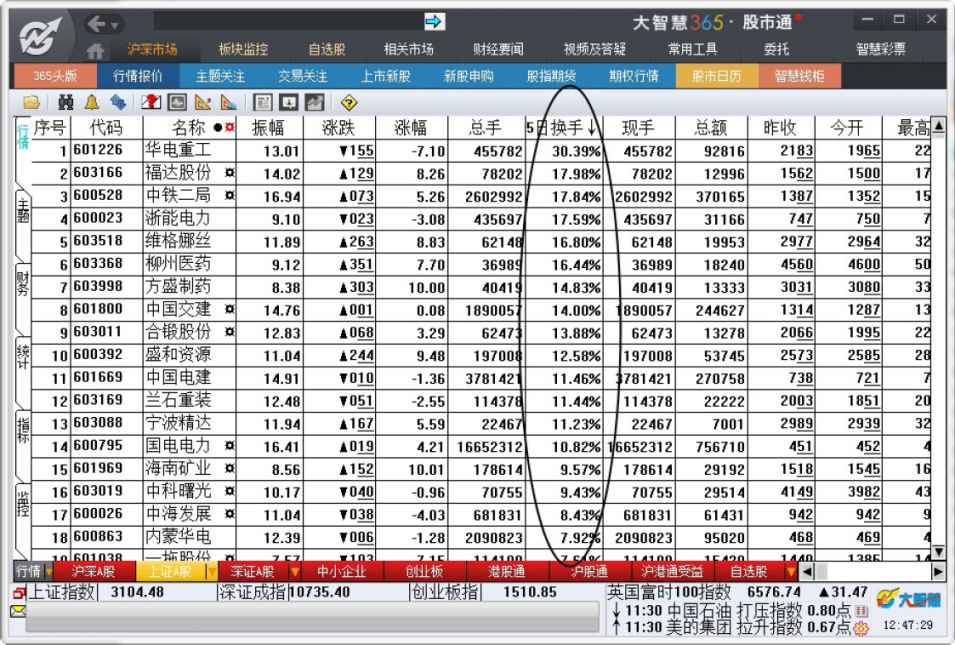Click vertical scrollbar down arrow
955x645 pixels.
point(939,552)
